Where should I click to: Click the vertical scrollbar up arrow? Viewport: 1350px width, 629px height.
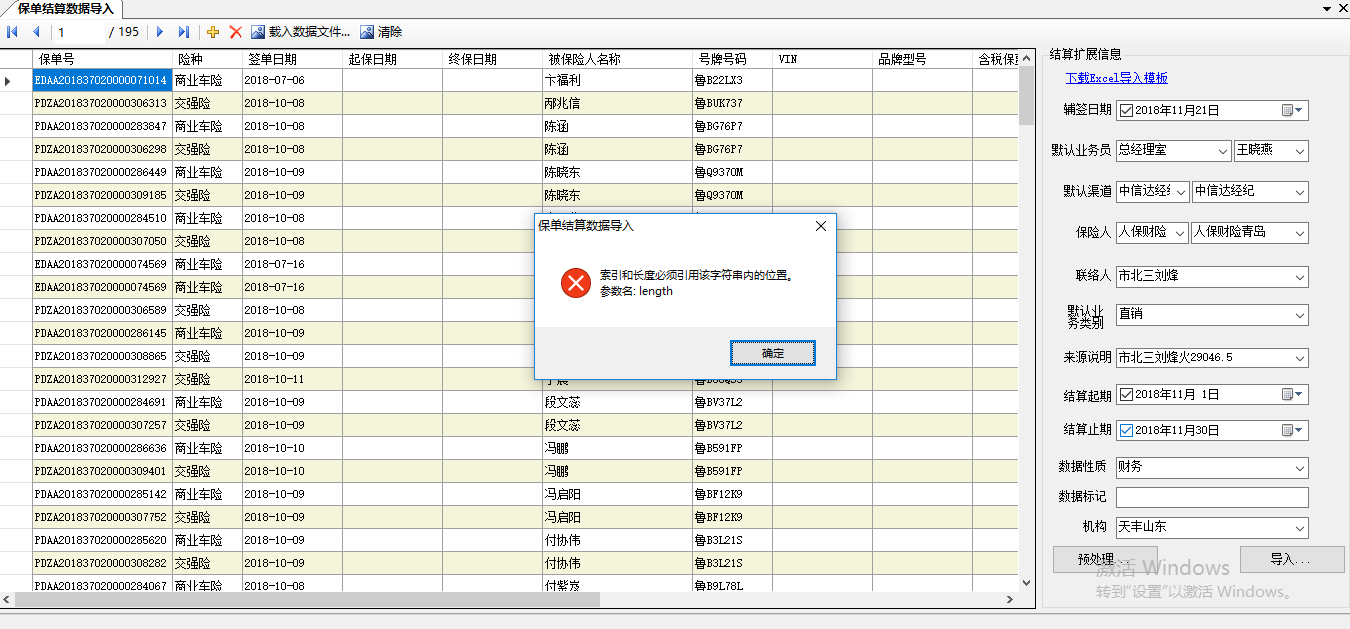click(x=1027, y=59)
